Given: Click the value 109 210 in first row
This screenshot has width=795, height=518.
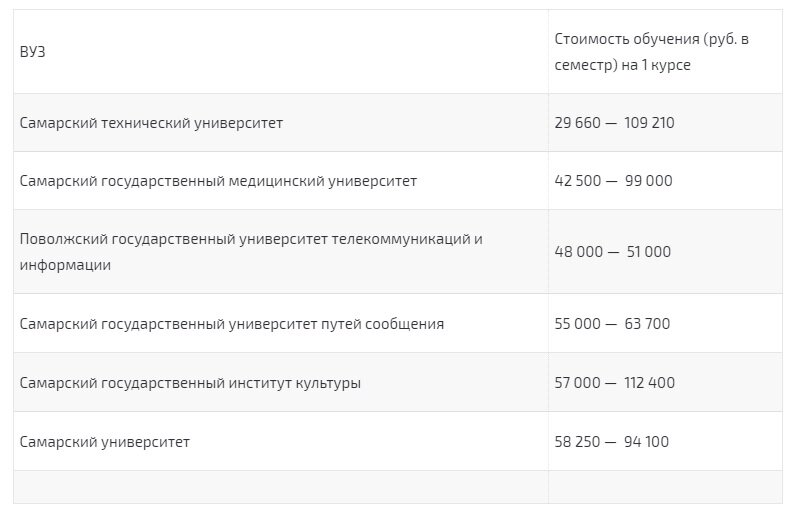Looking at the screenshot, I should [649, 123].
